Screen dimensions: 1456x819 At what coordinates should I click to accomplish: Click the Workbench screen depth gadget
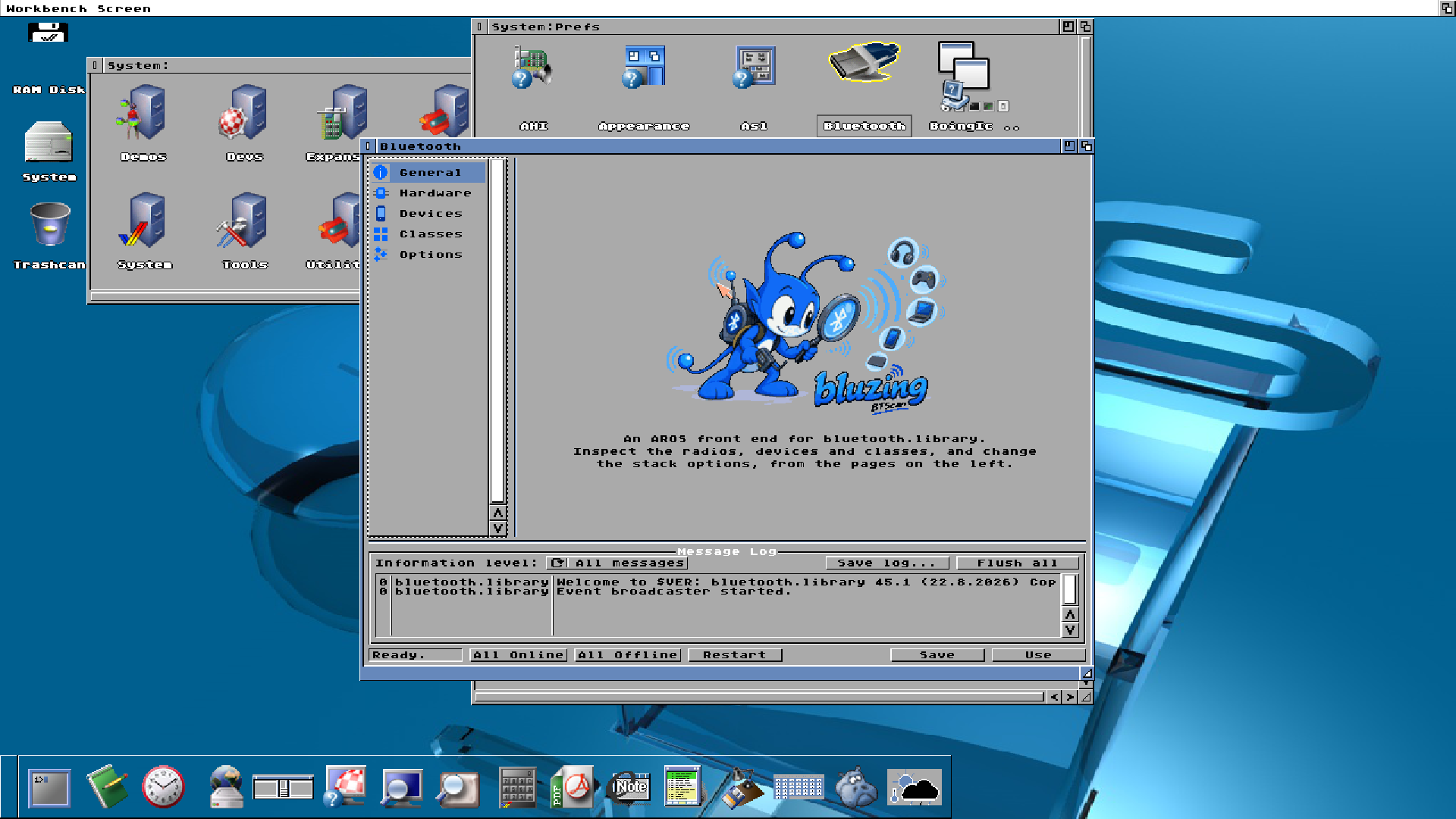pos(1447,8)
